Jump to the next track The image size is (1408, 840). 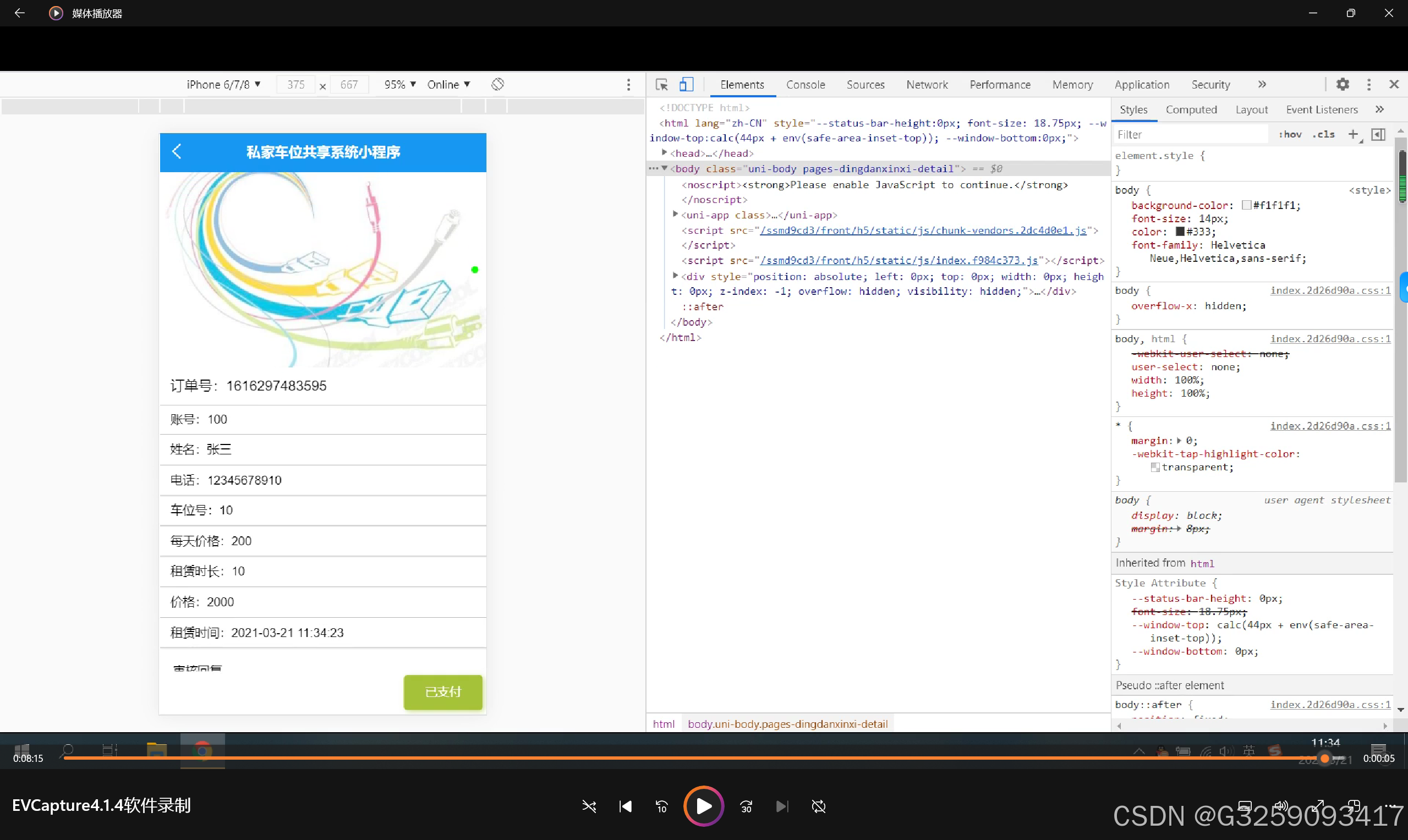point(782,806)
